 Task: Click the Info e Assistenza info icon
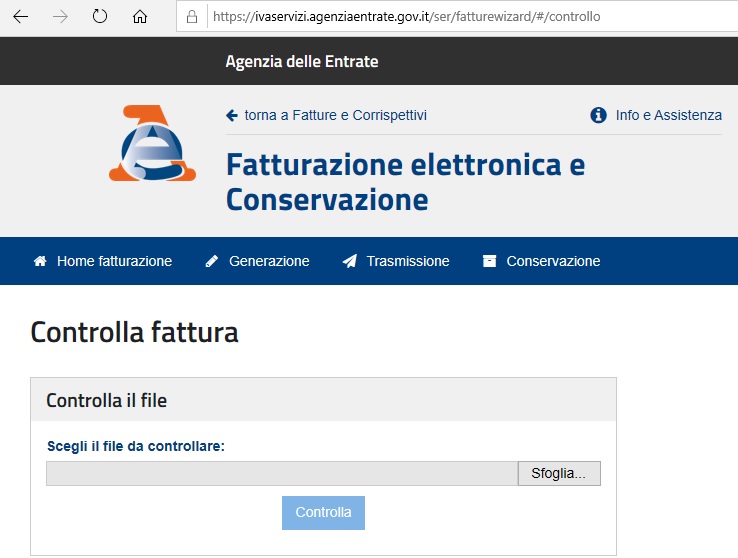(x=598, y=115)
